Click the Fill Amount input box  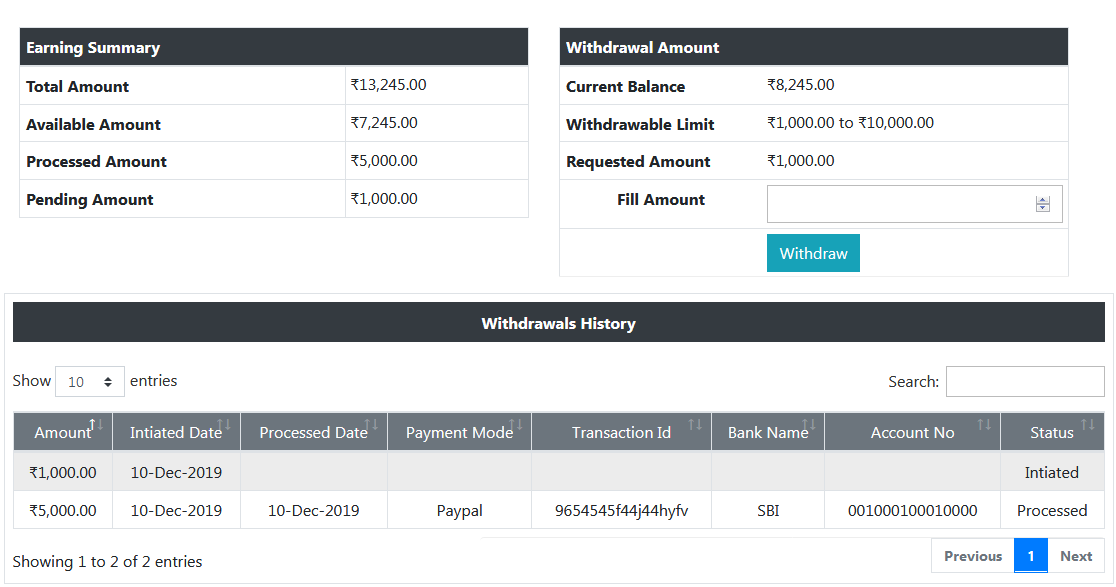tap(900, 203)
